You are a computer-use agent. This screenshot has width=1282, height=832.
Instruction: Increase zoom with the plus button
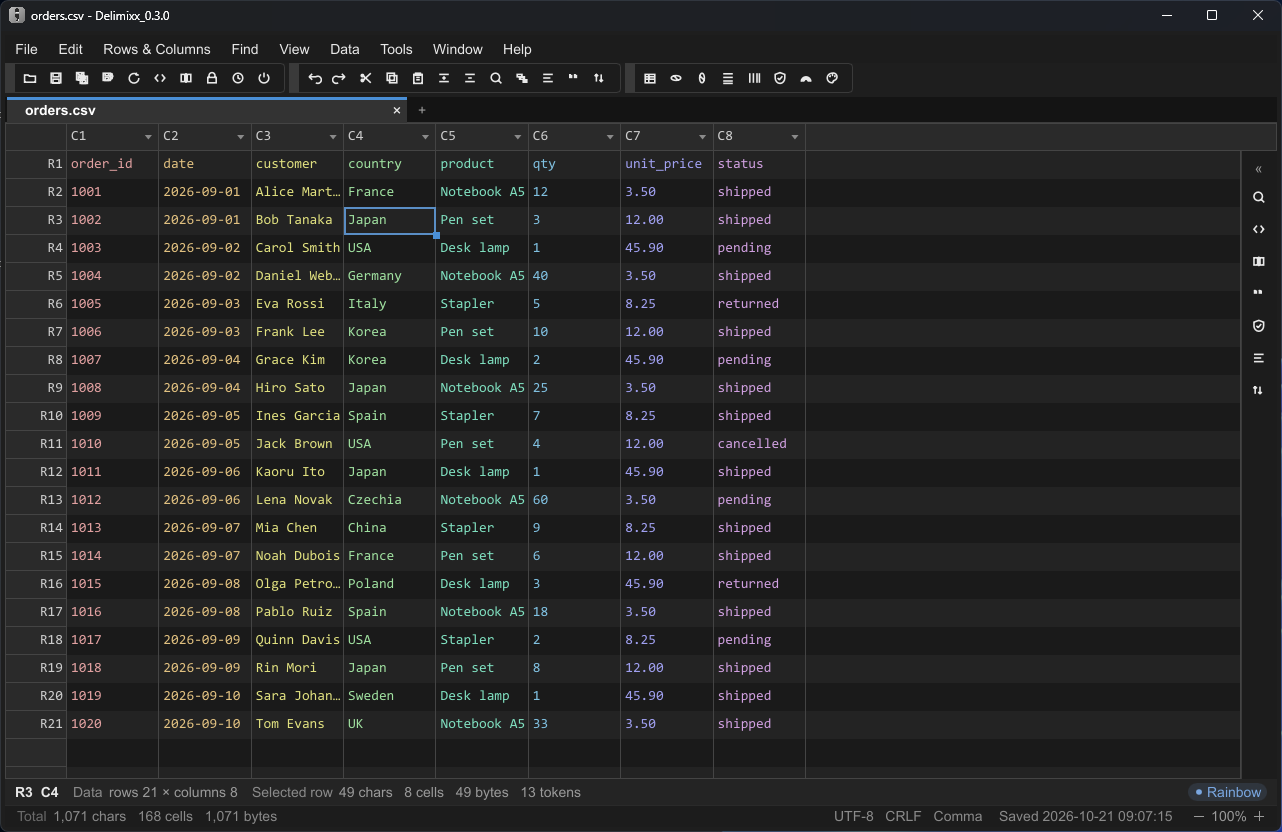point(1259,816)
